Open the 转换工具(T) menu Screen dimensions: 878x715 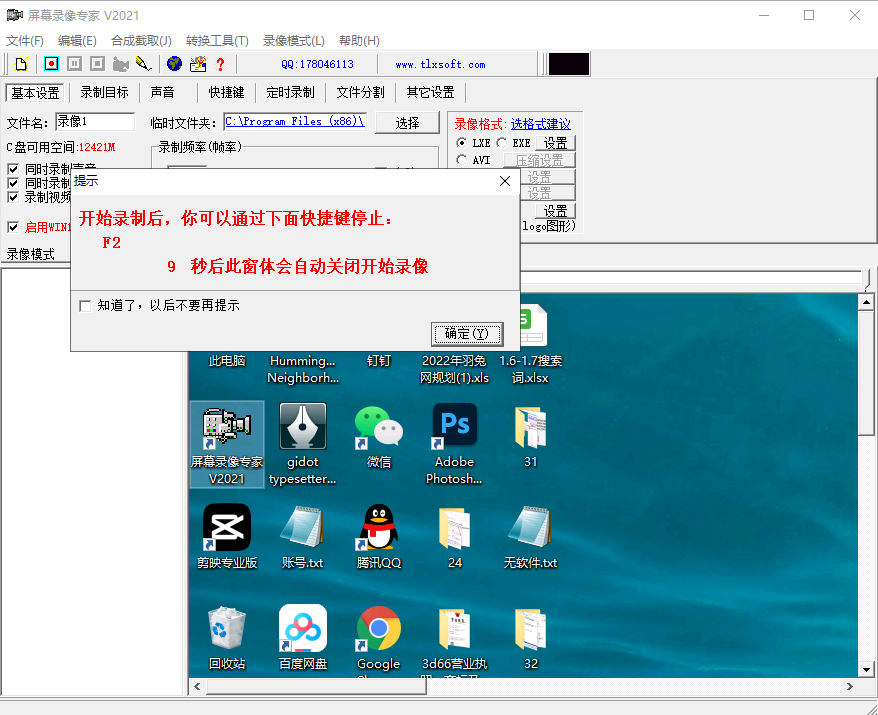tap(217, 41)
